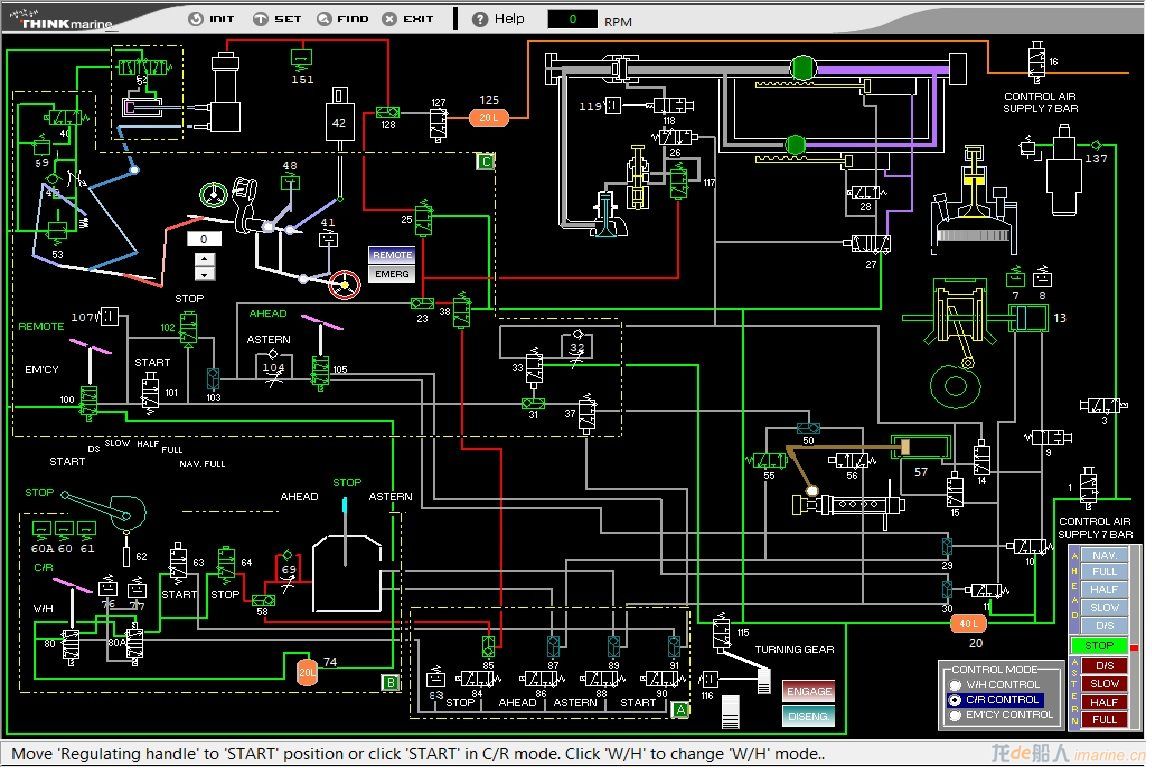Image resolution: width=1152 pixels, height=768 pixels.
Task: Click valve 100
Action: [x=89, y=401]
